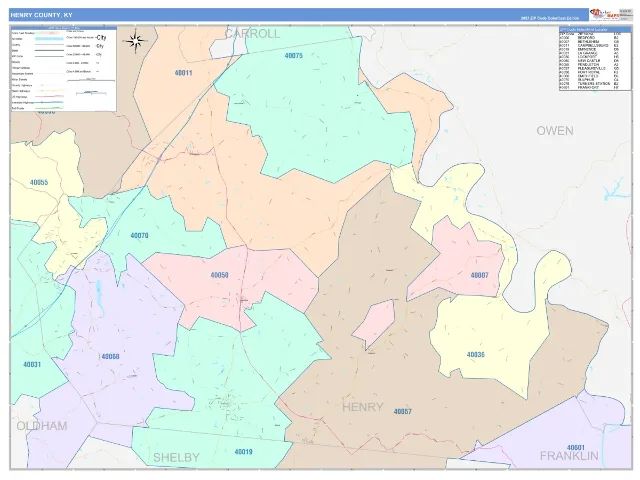640x480 pixels.
Task: Click the SHELBY county name
Action: click(176, 458)
